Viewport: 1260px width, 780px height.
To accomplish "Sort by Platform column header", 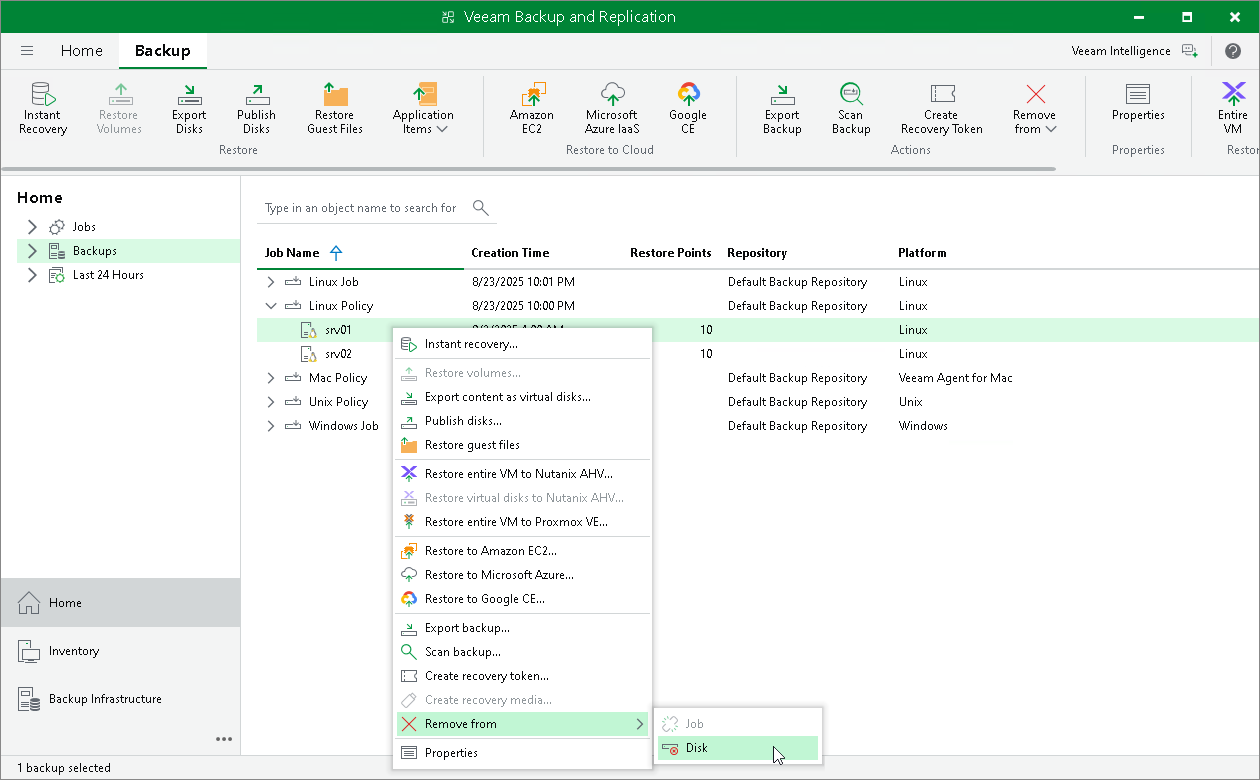I will point(922,253).
